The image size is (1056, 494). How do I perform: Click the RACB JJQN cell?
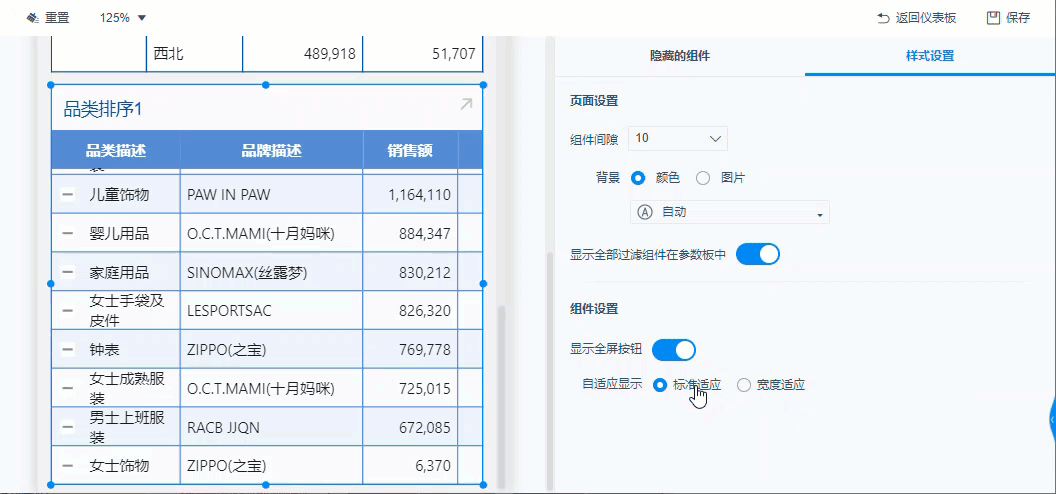click(x=271, y=427)
